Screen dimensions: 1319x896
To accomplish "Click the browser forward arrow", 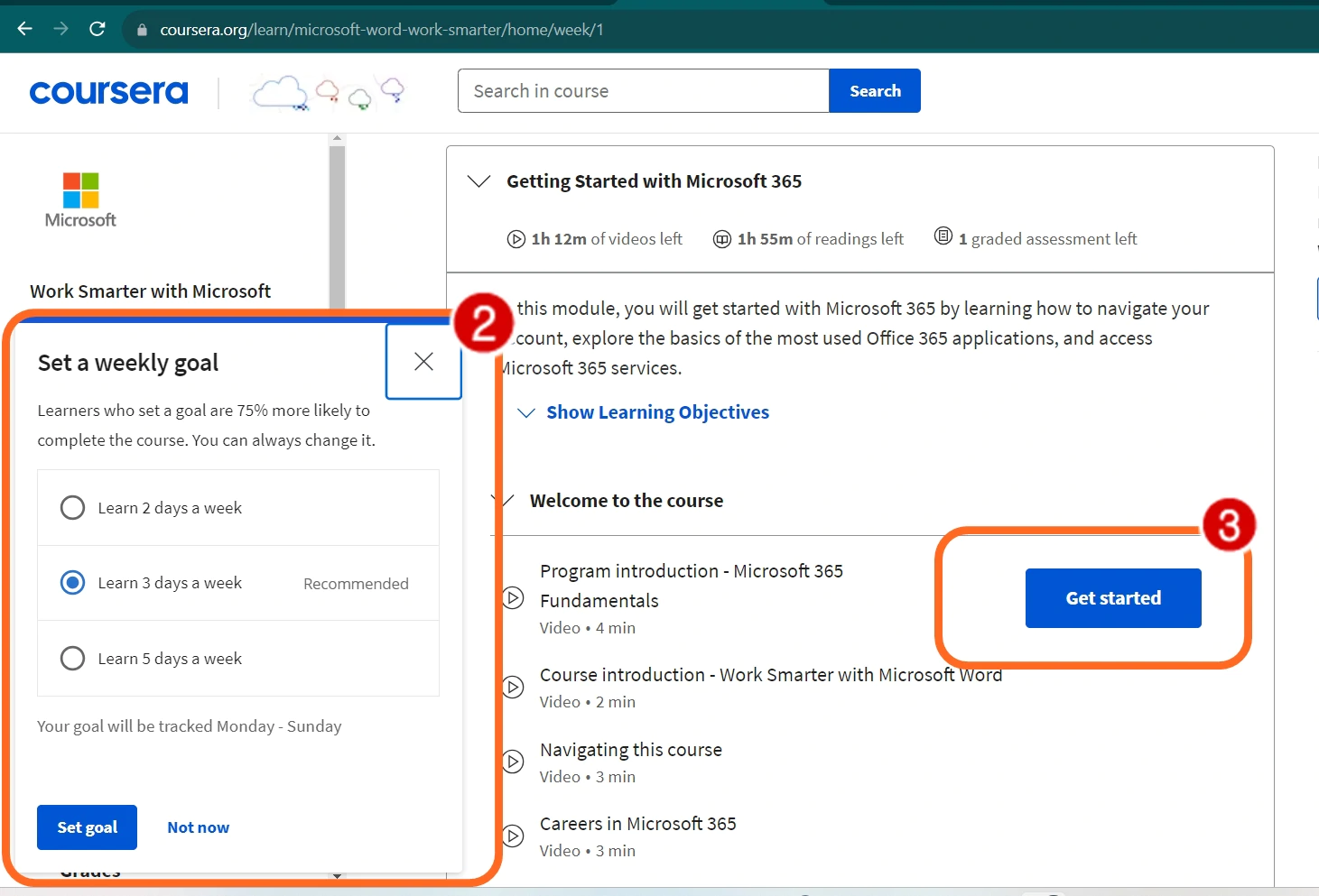I will coord(60,29).
